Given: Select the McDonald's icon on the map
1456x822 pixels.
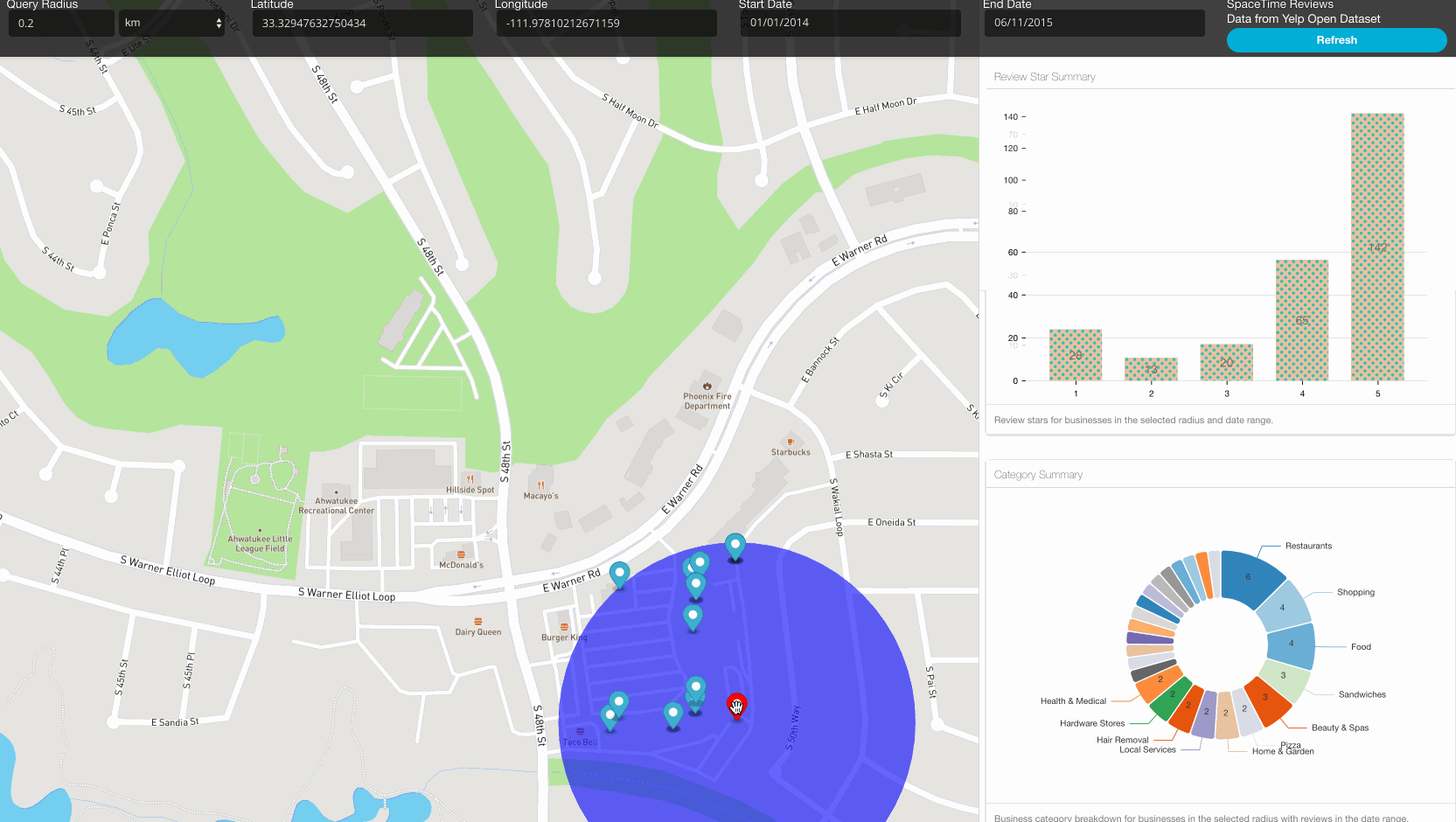Looking at the screenshot, I should tap(459, 554).
